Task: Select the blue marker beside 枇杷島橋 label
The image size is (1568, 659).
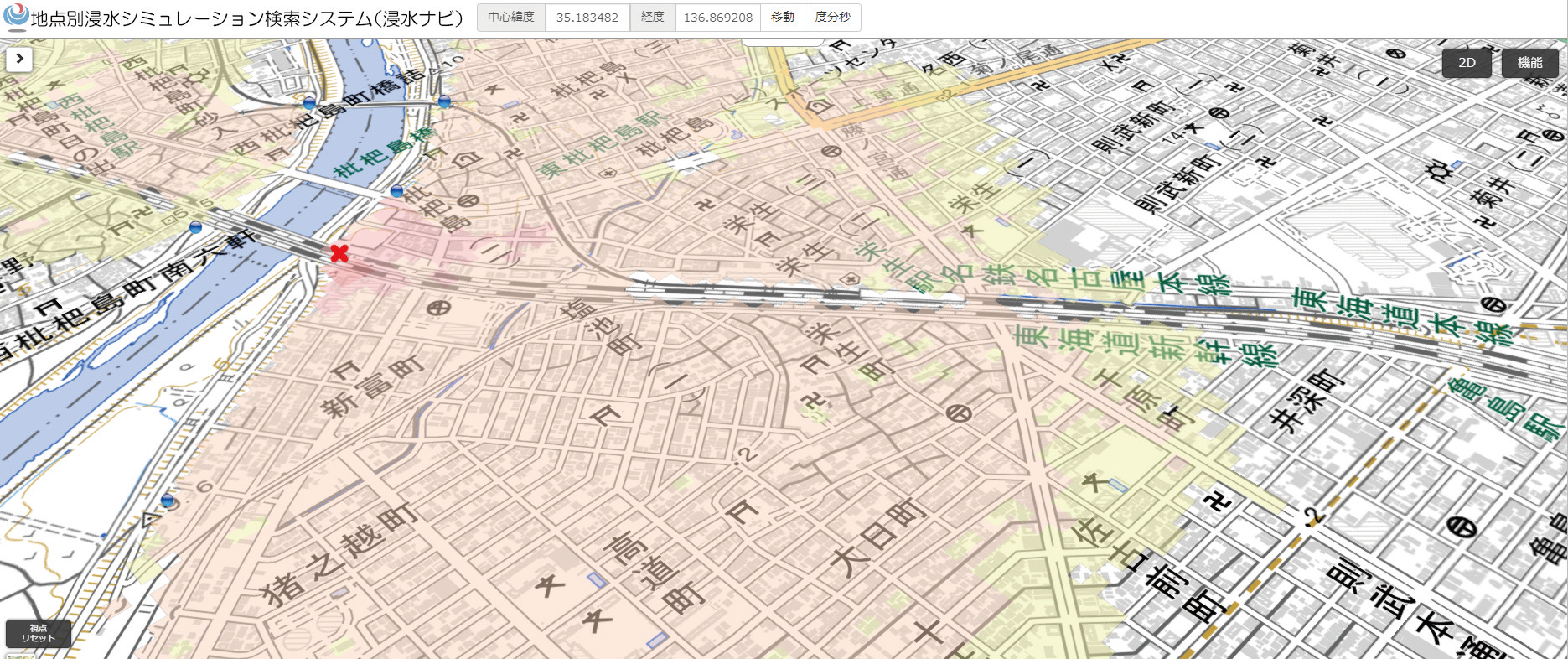Action: tap(397, 191)
